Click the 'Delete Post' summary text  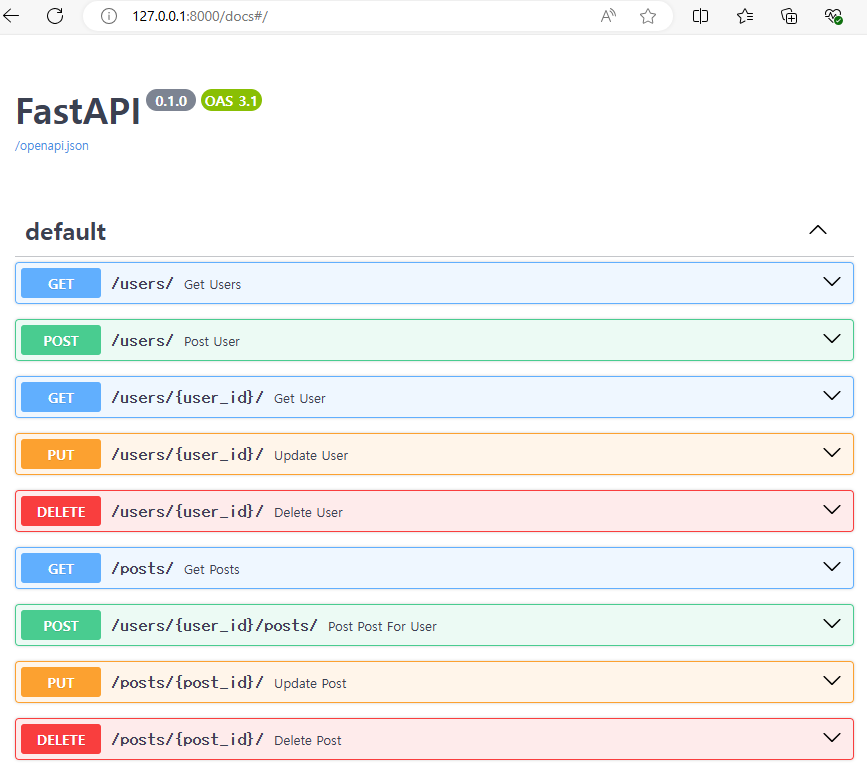pos(307,740)
